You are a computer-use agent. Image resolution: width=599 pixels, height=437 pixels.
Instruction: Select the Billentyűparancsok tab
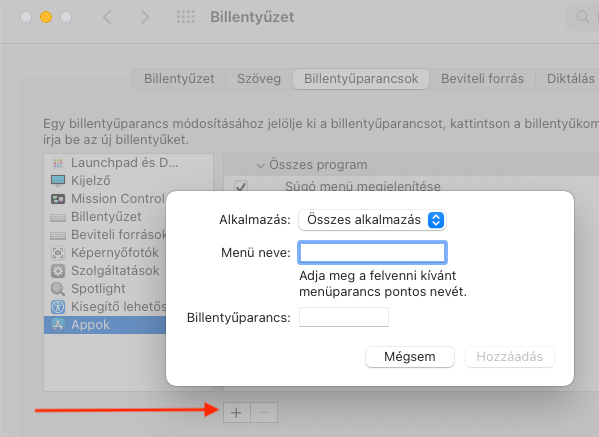[361, 79]
